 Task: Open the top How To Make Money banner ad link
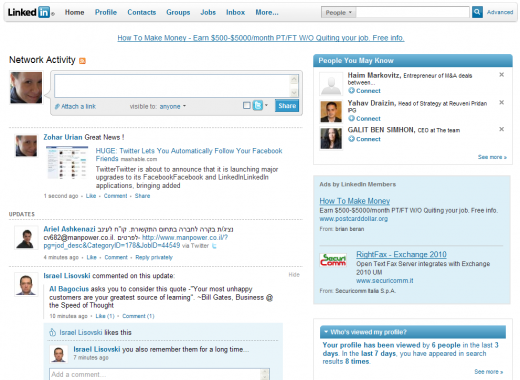coord(261,38)
